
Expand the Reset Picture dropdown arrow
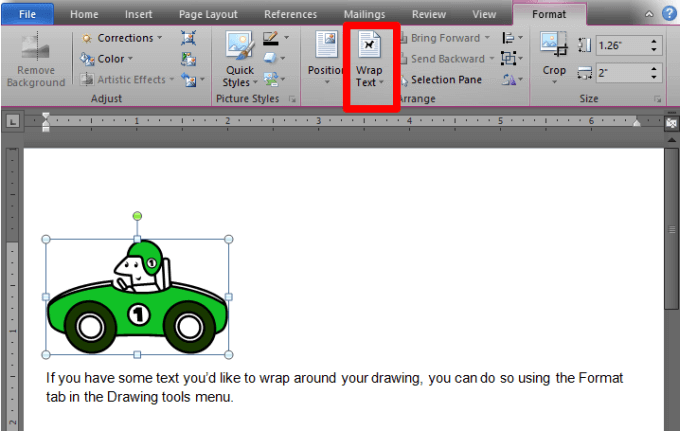(x=203, y=80)
